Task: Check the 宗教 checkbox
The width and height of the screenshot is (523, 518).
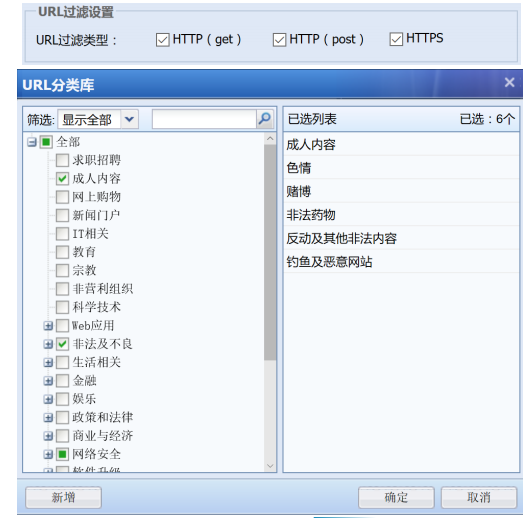Action: [62, 270]
